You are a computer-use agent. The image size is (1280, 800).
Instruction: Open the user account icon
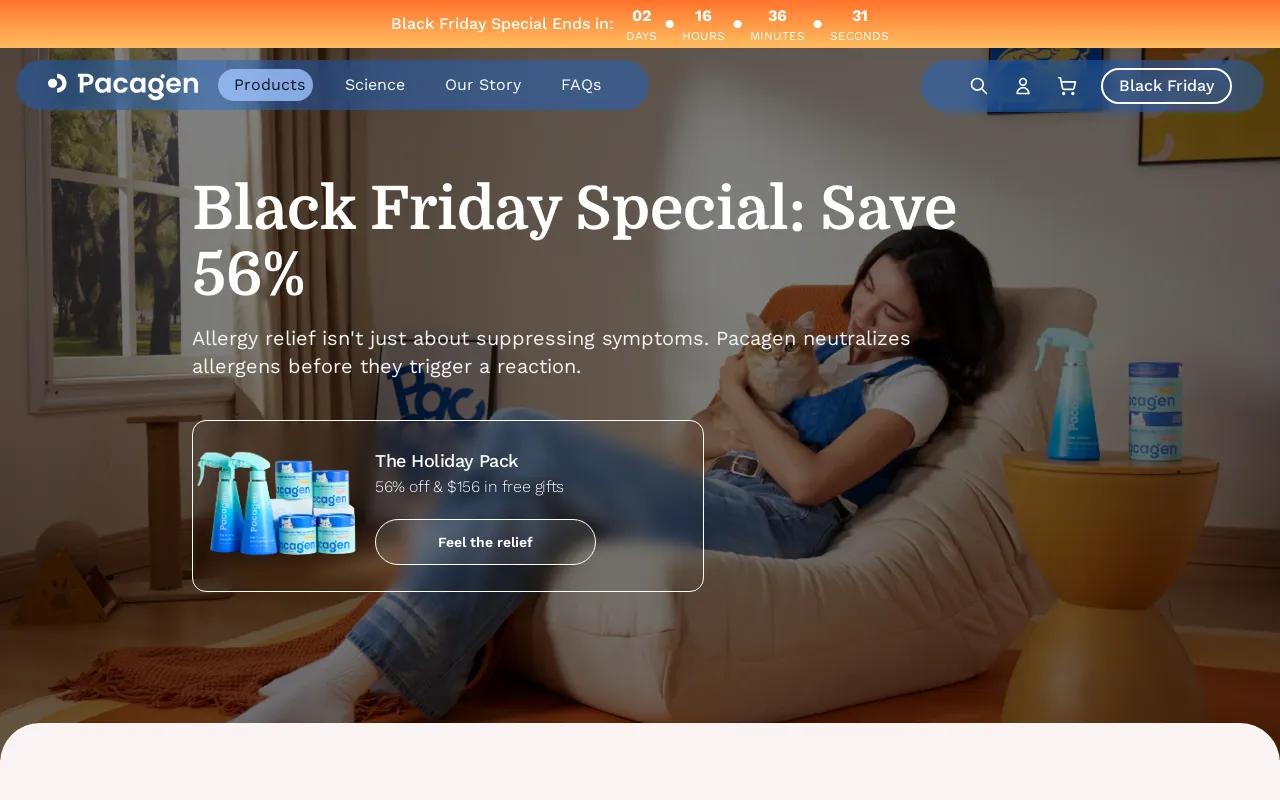click(1023, 86)
